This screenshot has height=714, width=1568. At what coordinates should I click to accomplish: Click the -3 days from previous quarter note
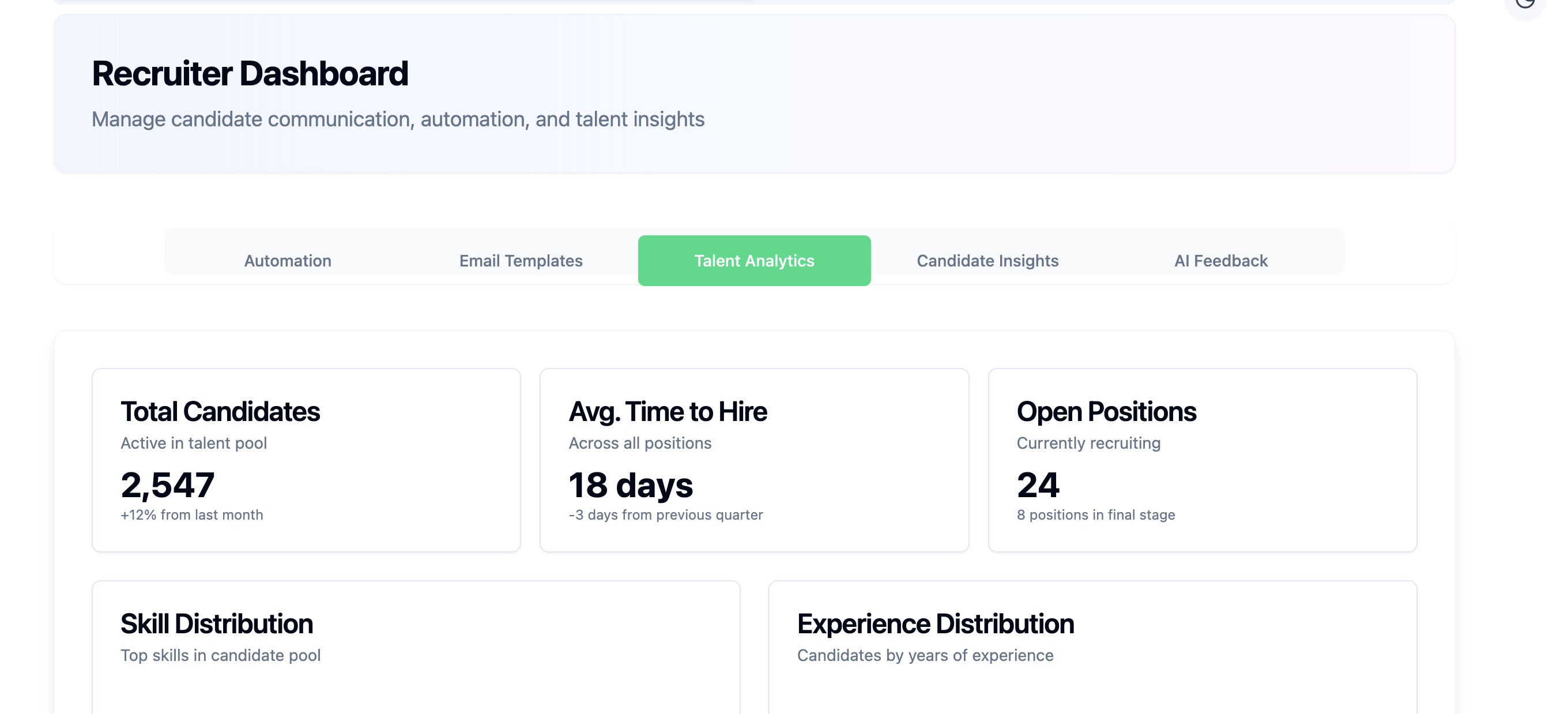665,515
